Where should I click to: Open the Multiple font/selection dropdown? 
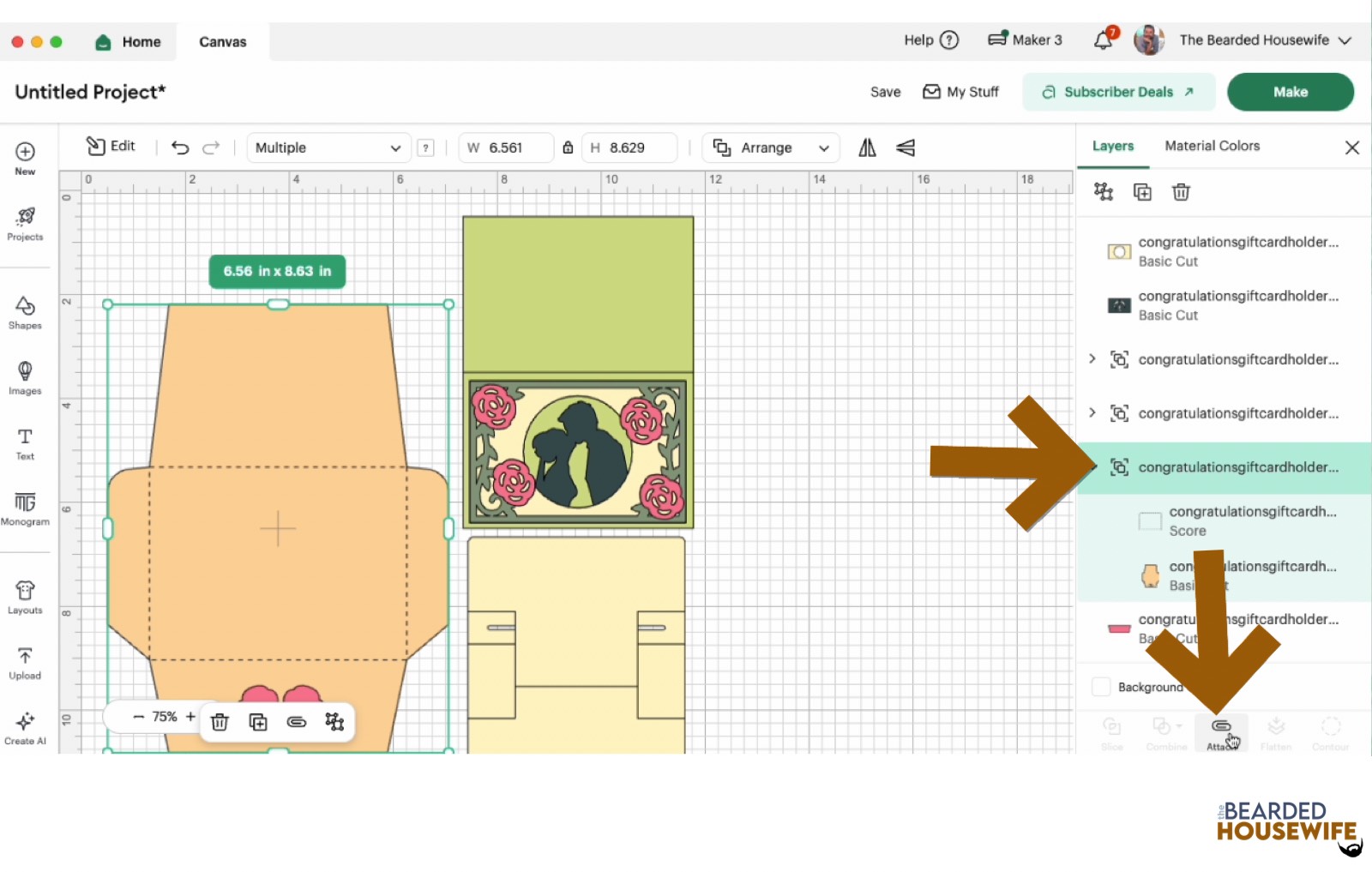[x=328, y=147]
